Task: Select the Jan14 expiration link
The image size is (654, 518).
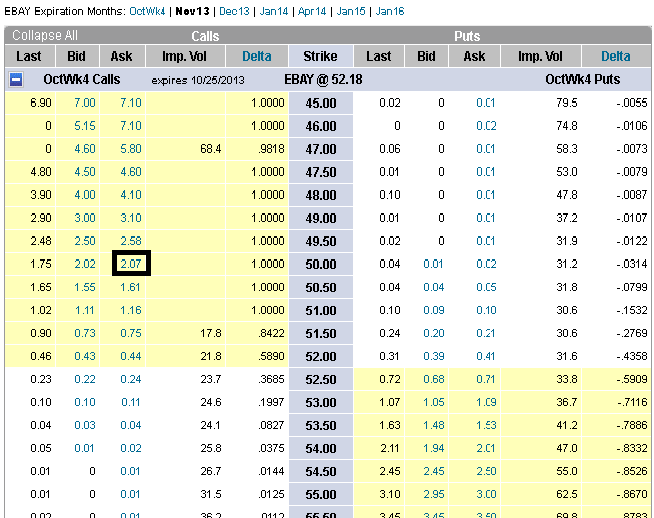Action: [274, 11]
